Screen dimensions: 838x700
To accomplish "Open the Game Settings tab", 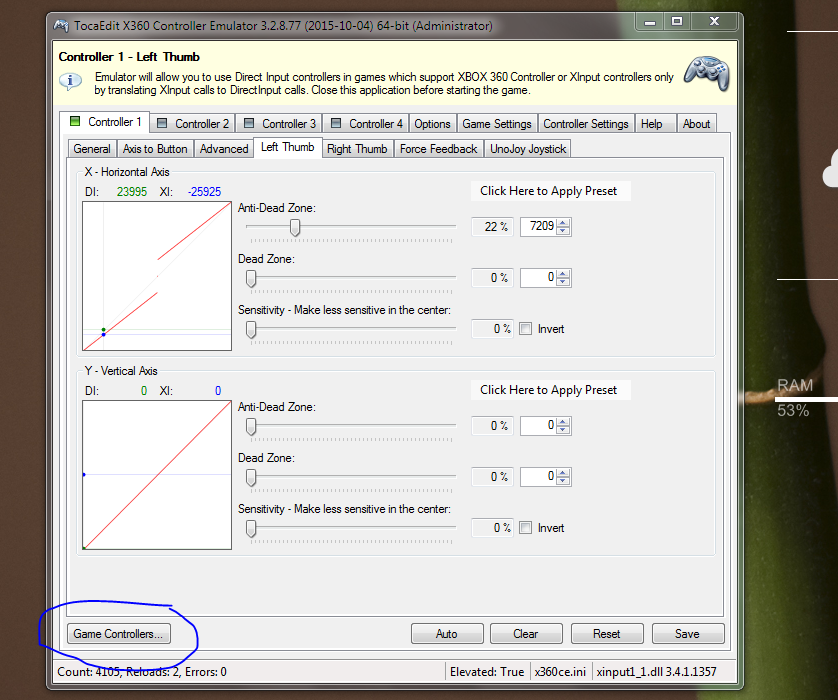I will pos(497,124).
